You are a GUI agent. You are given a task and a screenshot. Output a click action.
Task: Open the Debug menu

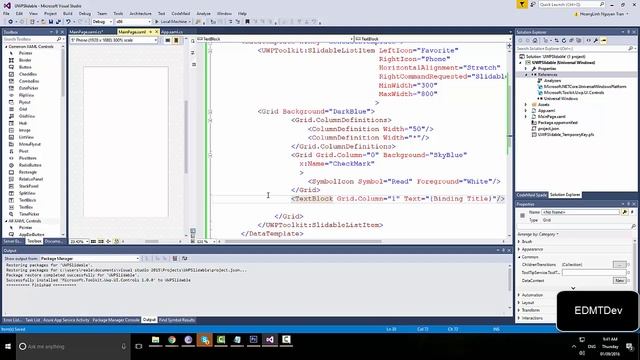(x=85, y=13)
